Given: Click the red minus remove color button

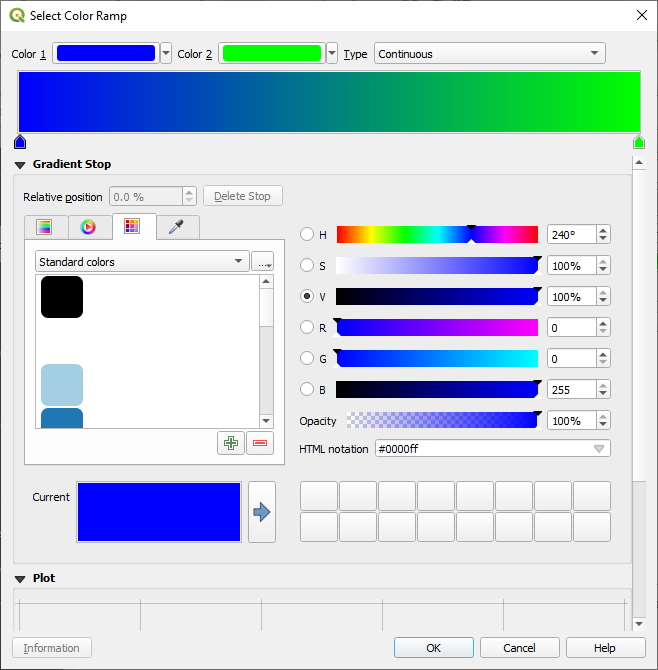Looking at the screenshot, I should [x=260, y=443].
